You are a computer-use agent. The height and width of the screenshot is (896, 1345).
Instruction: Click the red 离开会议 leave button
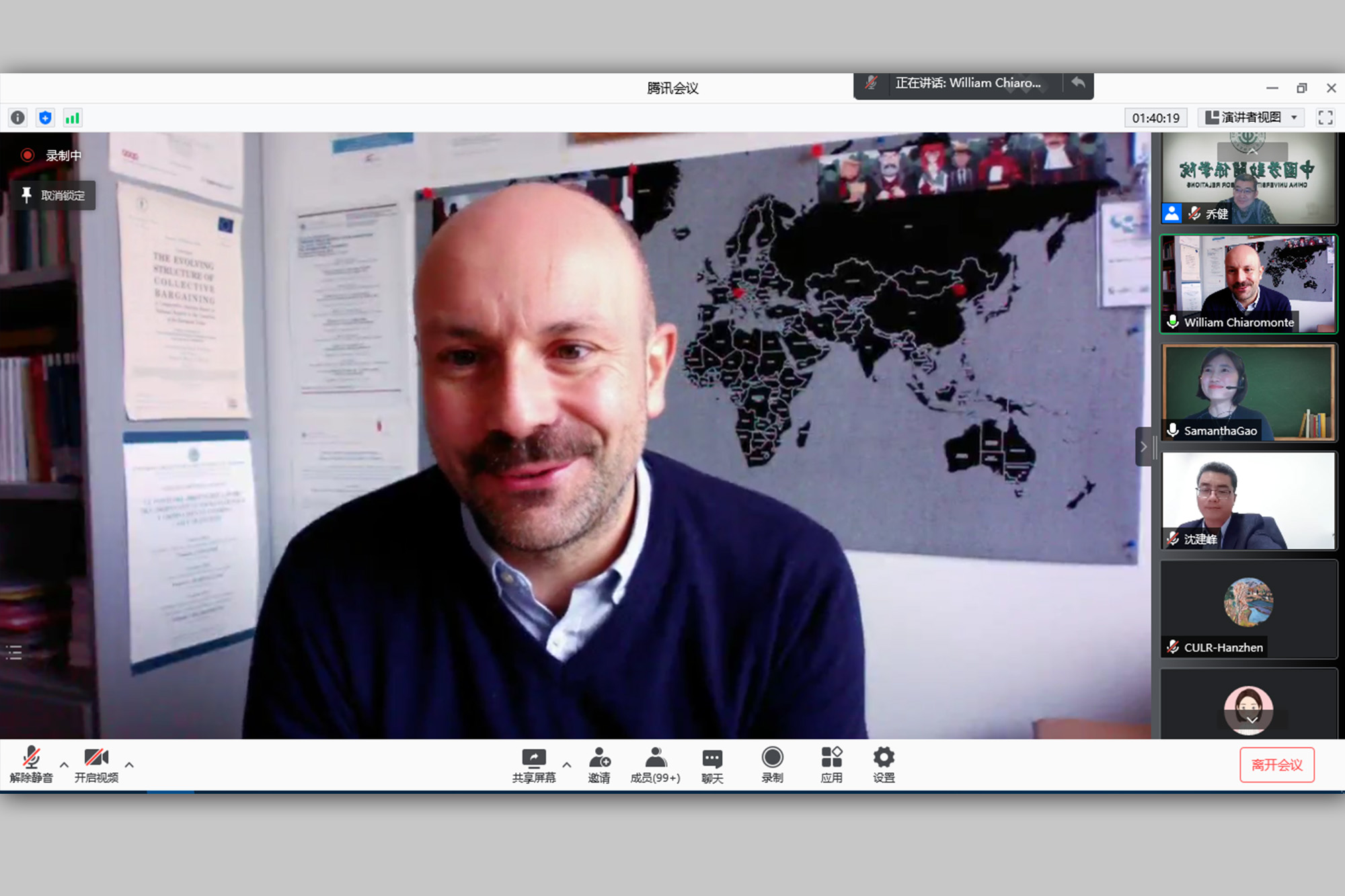1276,765
